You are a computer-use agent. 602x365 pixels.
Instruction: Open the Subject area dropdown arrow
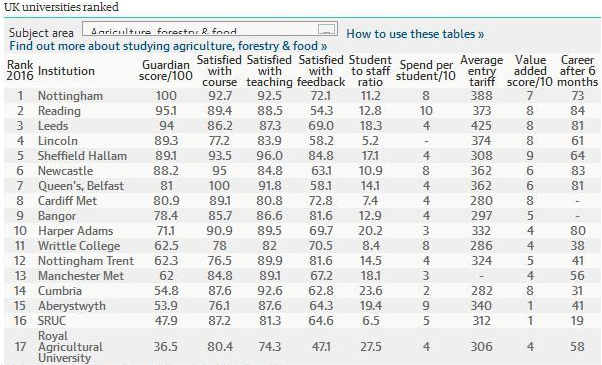pos(327,29)
